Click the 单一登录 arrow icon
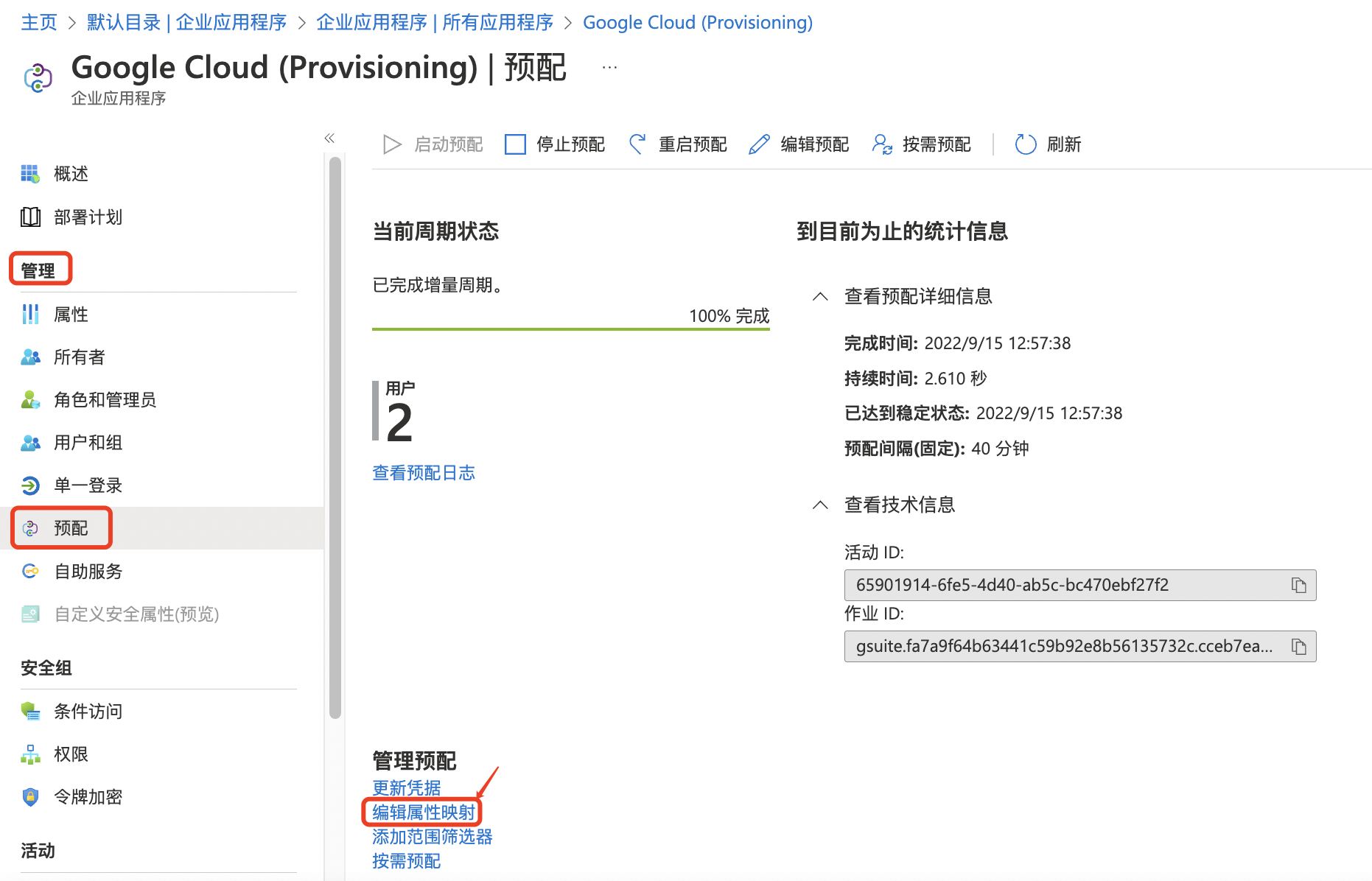This screenshot has width=1372, height=881. point(30,485)
